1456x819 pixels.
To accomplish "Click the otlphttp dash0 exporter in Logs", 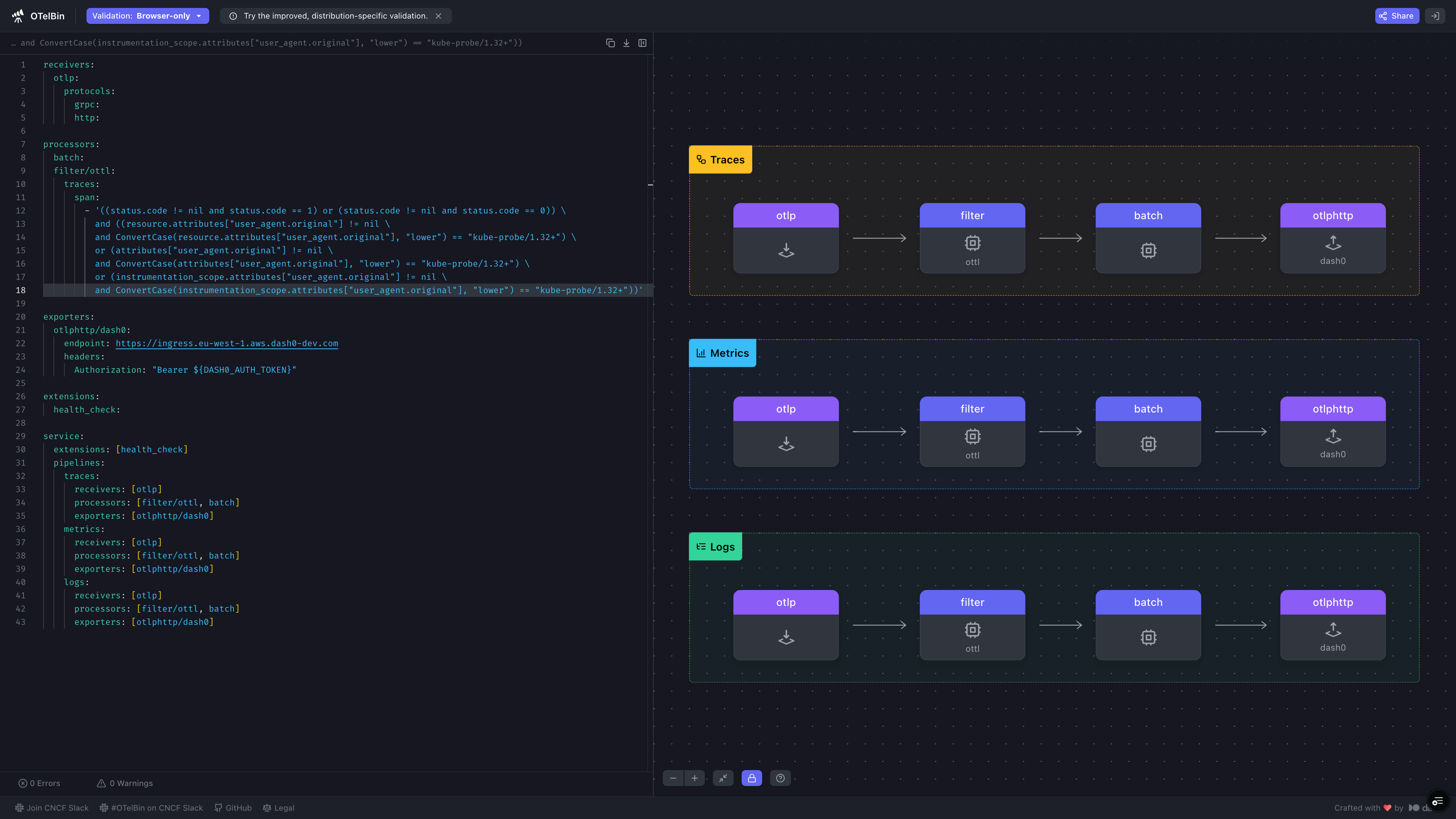I will 1333,625.
